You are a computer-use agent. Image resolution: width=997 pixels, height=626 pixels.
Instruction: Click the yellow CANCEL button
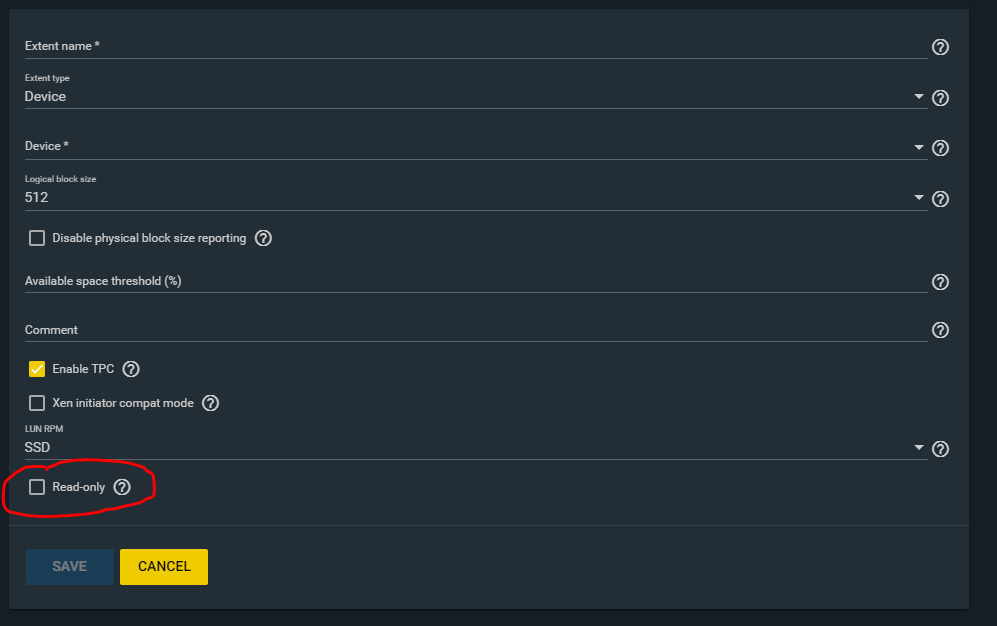coord(164,567)
